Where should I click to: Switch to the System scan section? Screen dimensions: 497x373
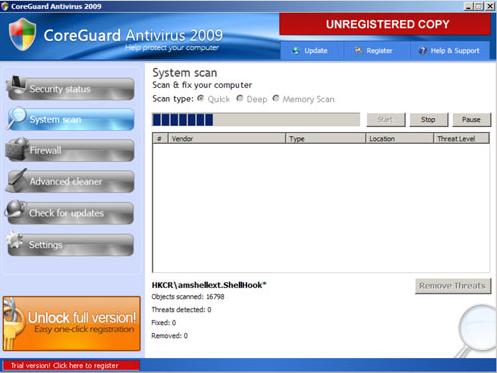click(71, 119)
